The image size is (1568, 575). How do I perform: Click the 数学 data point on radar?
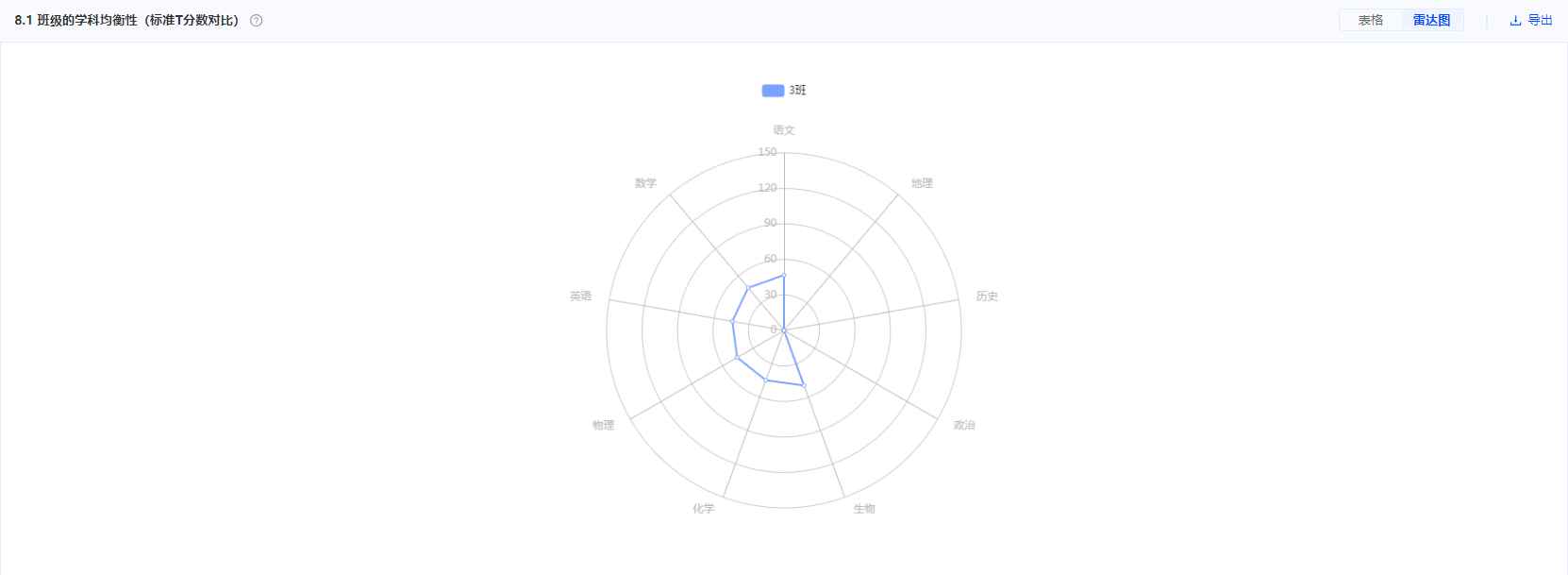click(x=748, y=287)
